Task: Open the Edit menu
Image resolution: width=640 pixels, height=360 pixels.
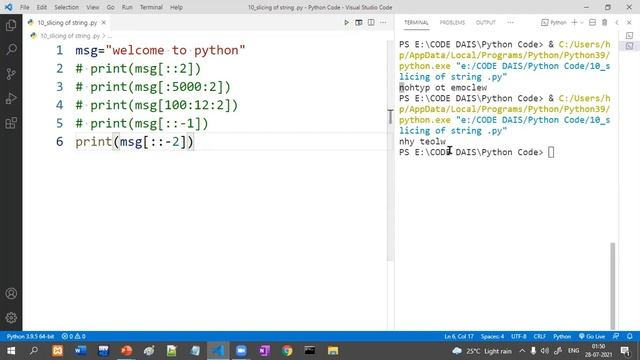Action: pos(42,7)
